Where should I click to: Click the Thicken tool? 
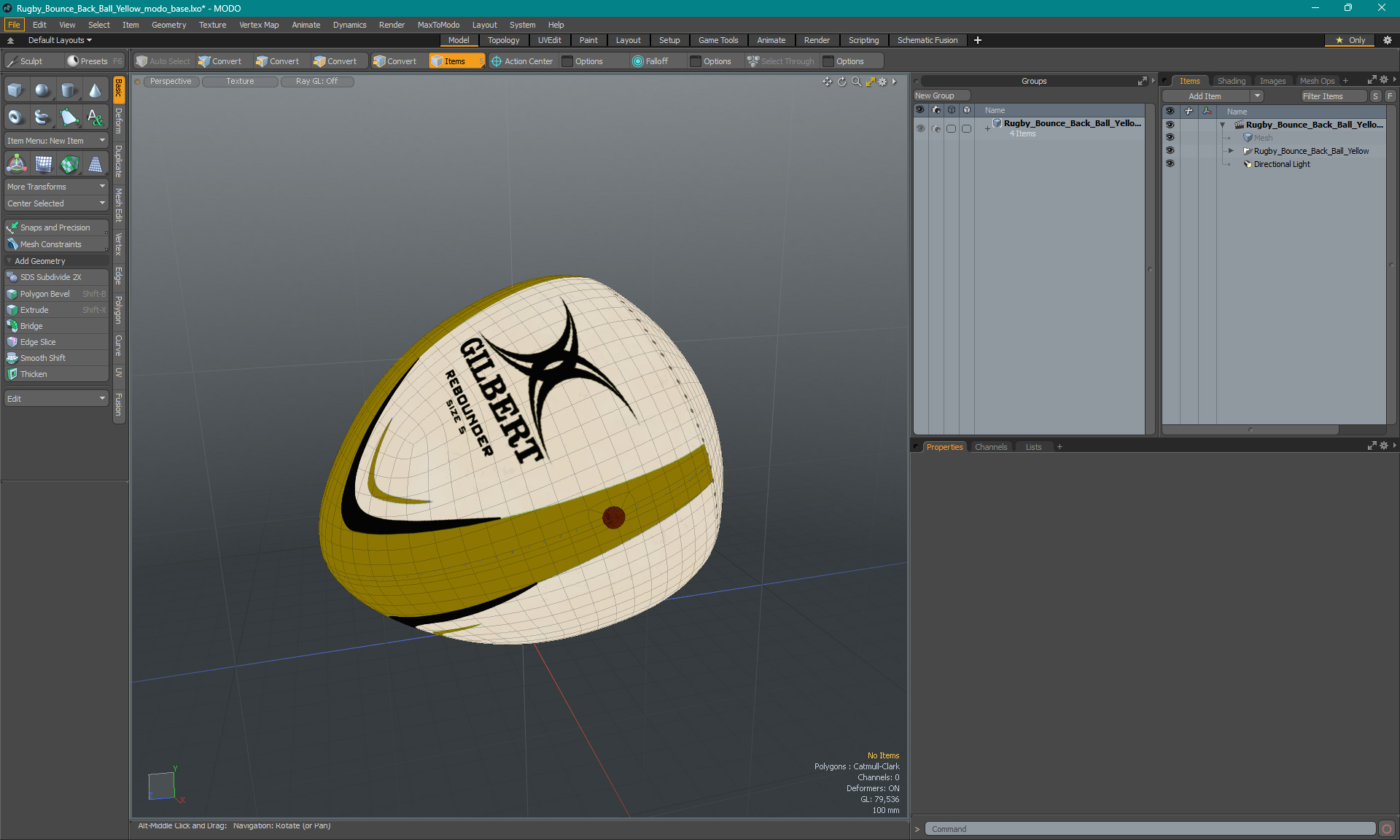(56, 374)
